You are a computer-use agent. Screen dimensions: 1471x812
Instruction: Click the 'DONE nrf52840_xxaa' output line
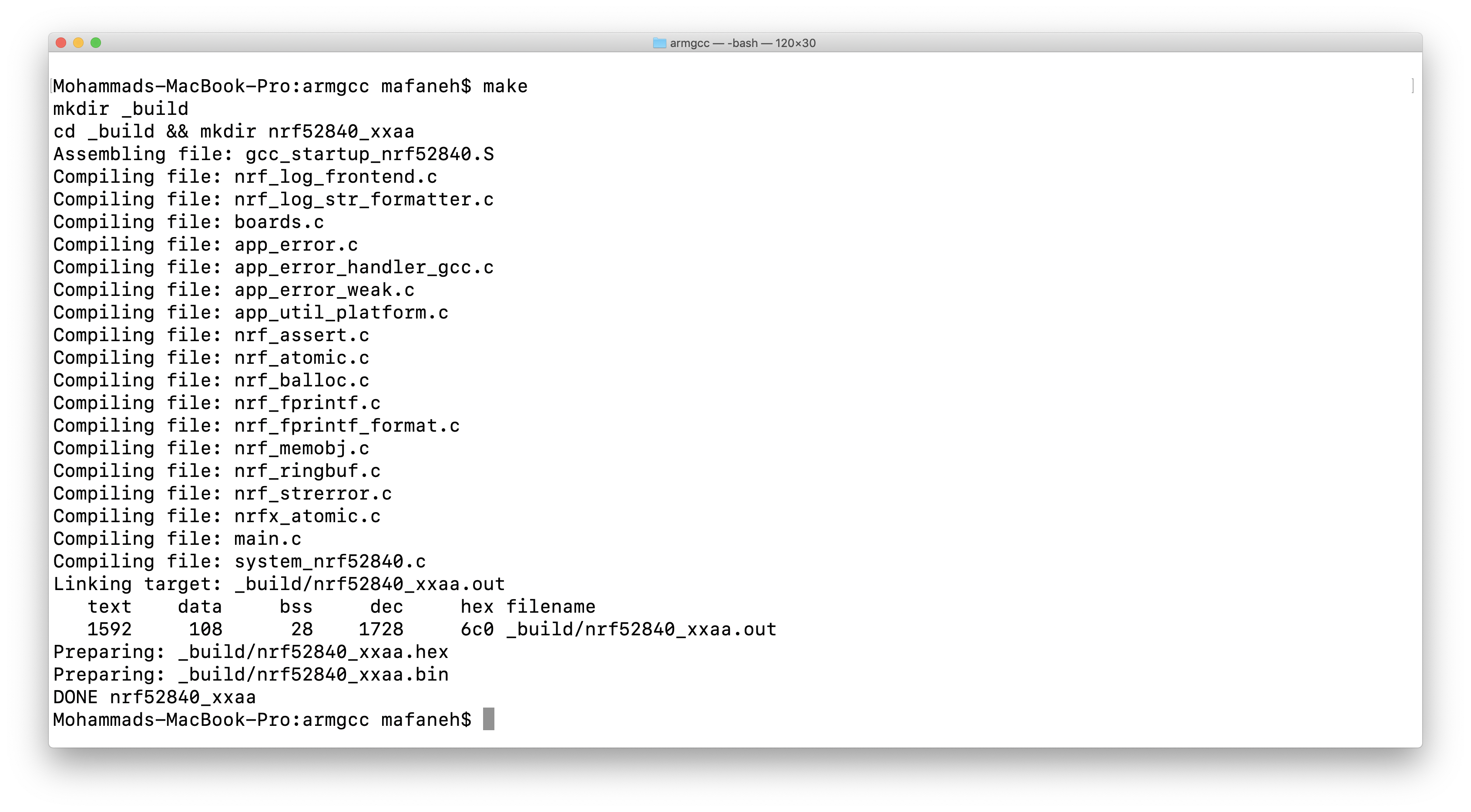154,697
